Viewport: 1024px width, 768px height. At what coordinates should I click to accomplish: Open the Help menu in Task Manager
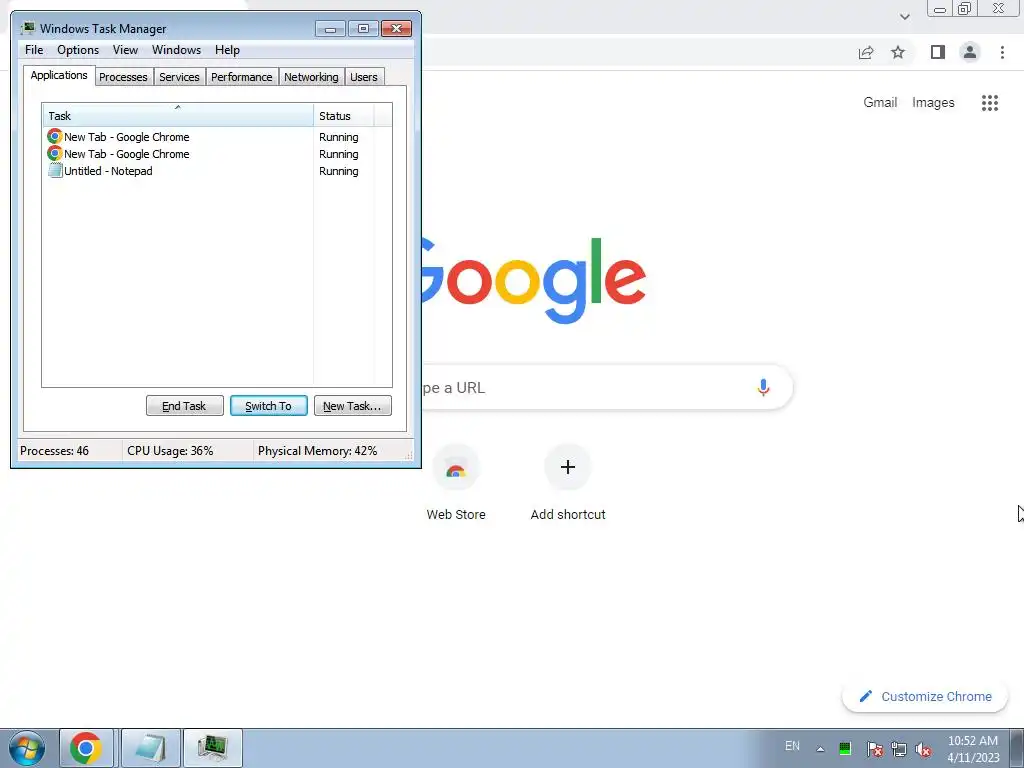(227, 50)
